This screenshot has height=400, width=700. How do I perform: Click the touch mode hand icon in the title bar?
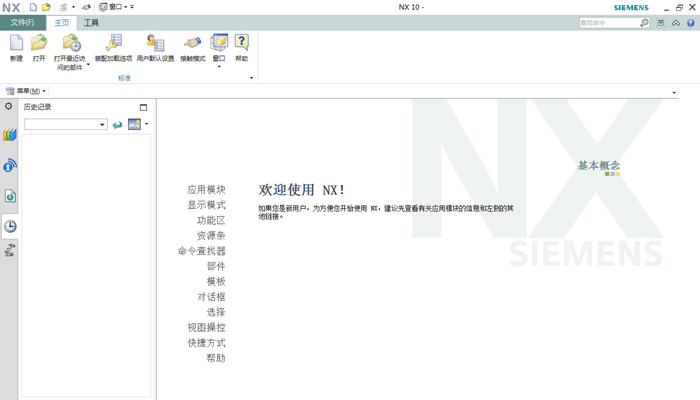[86, 7]
